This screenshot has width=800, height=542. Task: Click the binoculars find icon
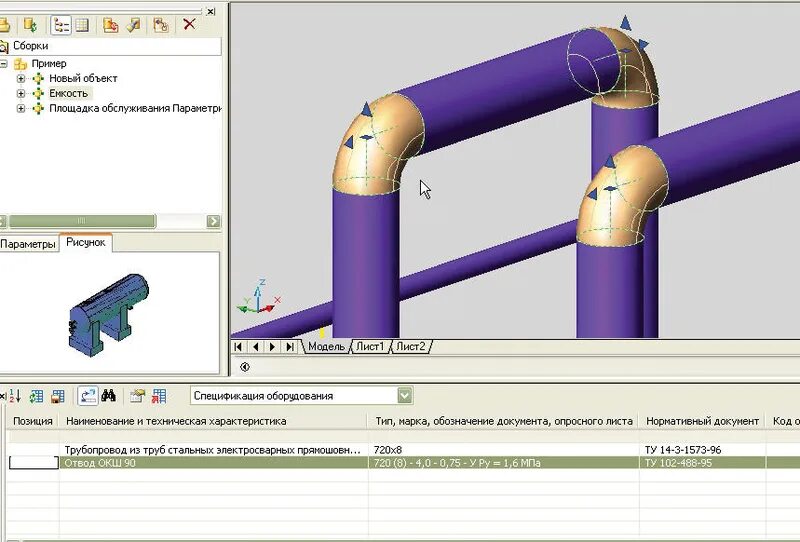[x=108, y=396]
